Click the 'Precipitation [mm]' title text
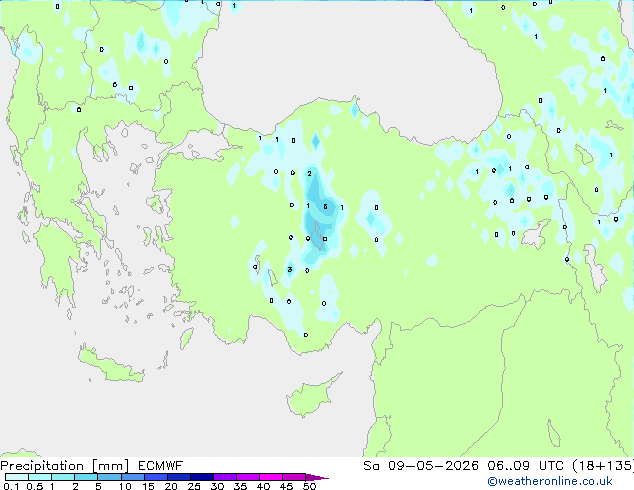This screenshot has height=490, width=634. point(65,466)
